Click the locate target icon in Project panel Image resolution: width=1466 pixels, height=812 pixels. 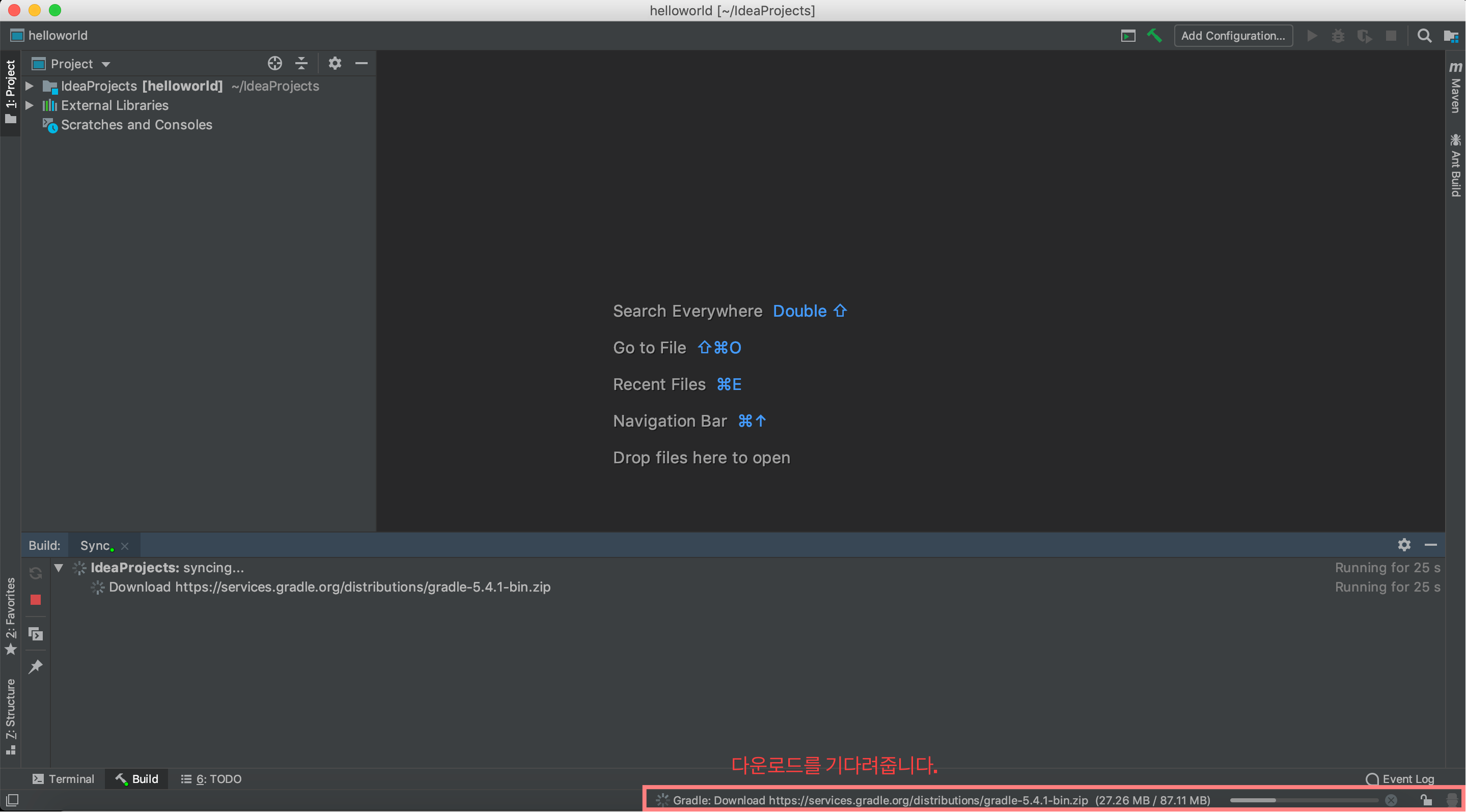(275, 63)
